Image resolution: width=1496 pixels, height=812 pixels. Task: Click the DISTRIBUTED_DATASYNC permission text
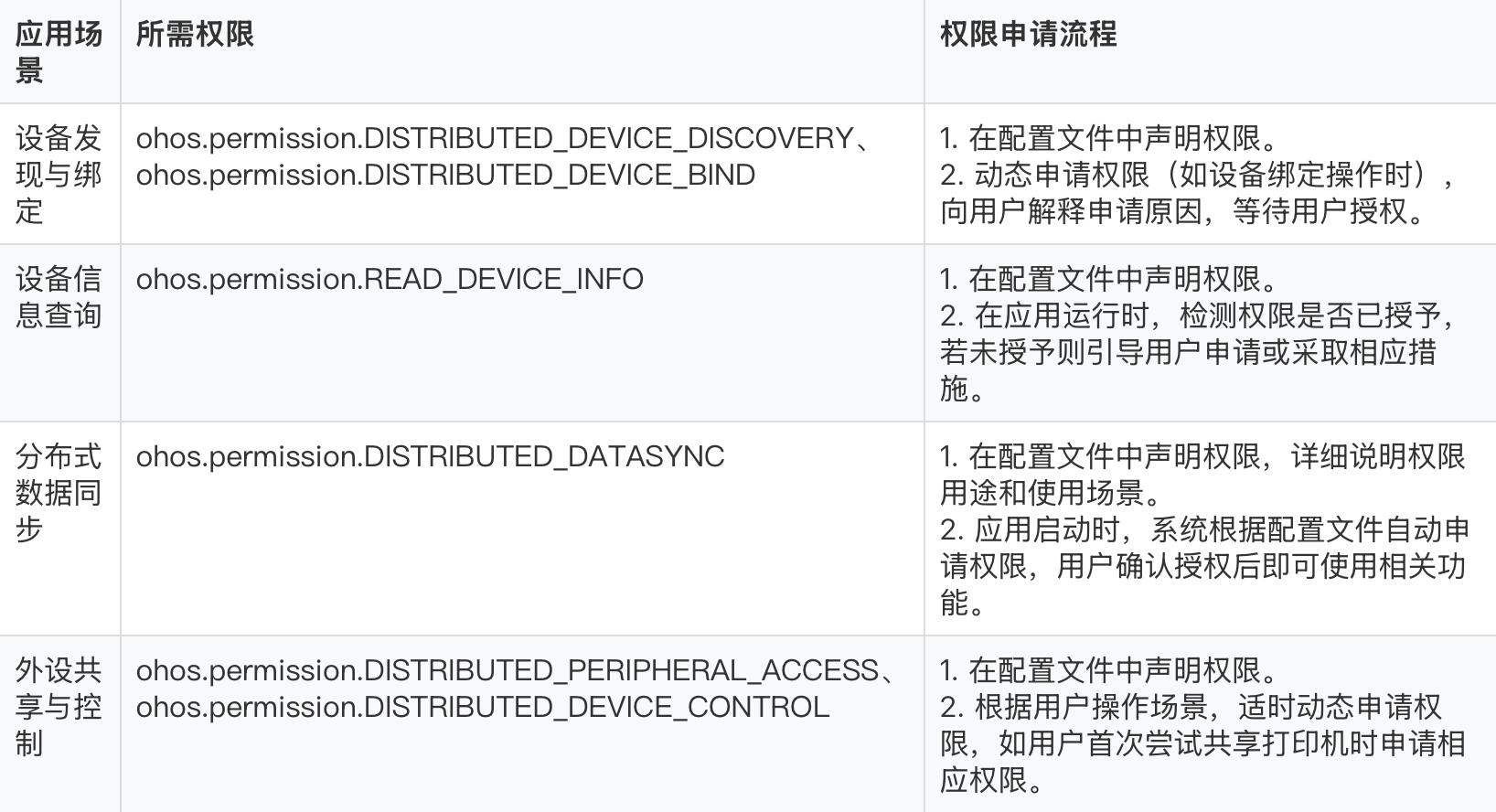click(430, 456)
